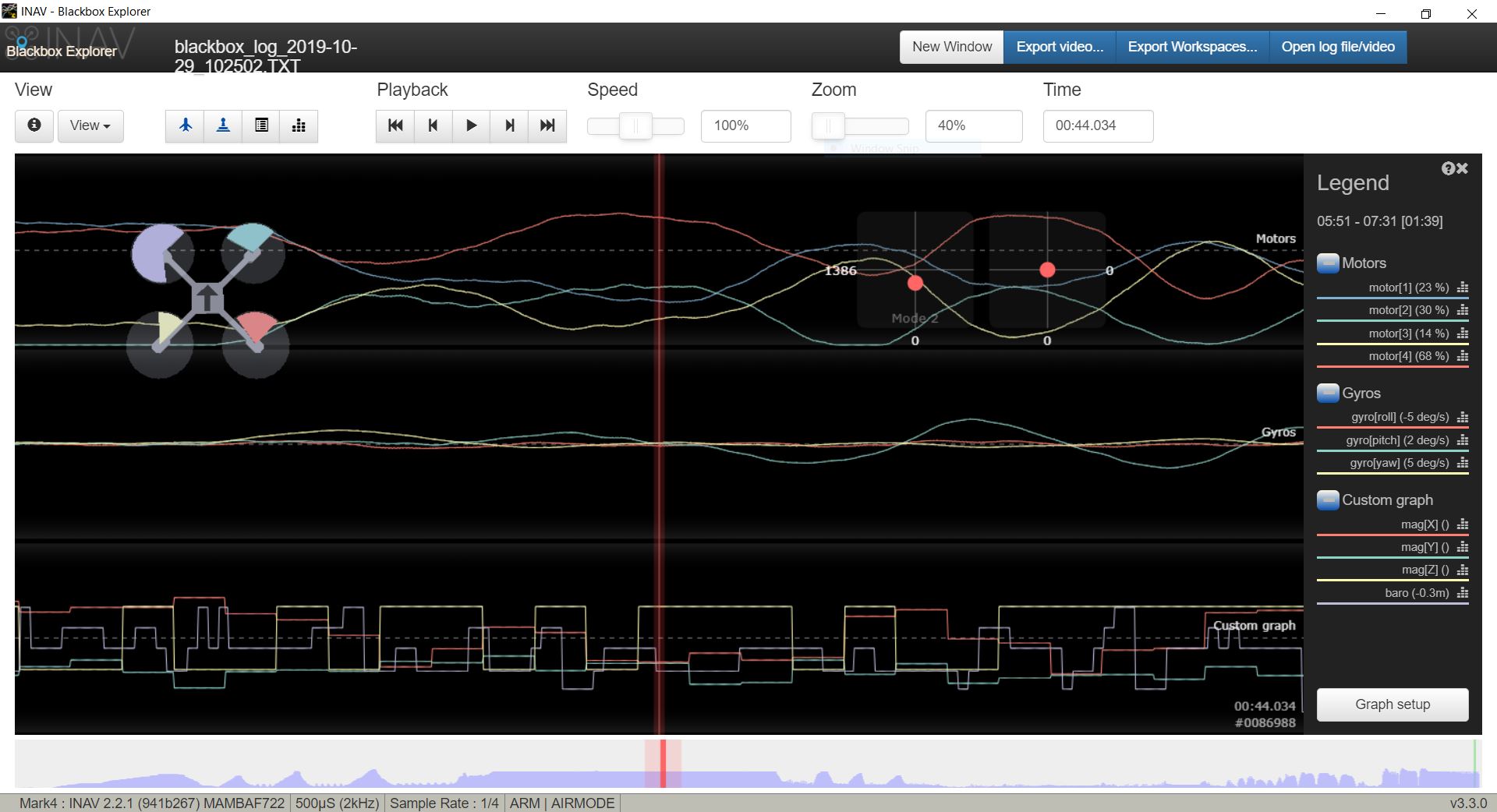Click the info icon in the View section
Screen dimensions: 1497x812
coord(34,125)
